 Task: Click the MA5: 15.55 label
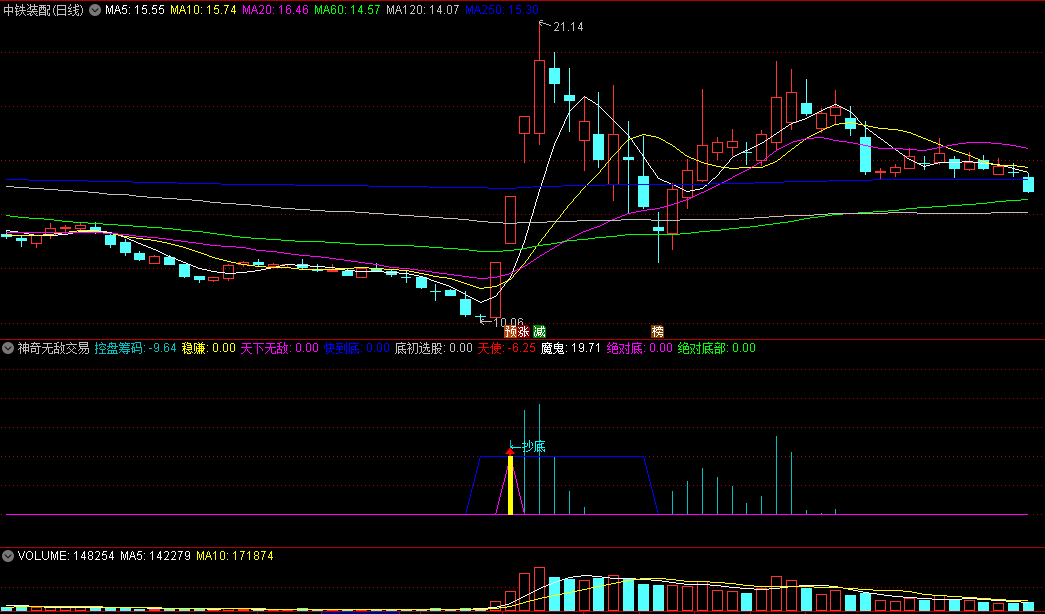[135, 11]
